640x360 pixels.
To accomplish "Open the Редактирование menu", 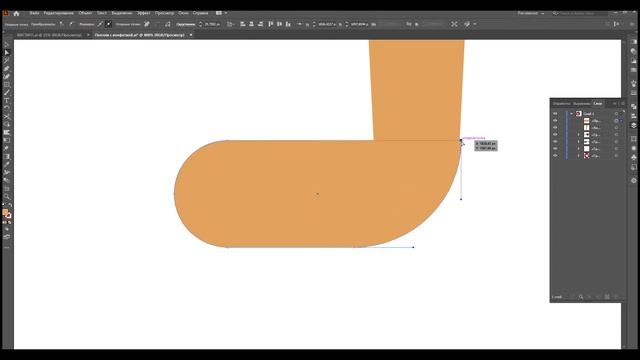I will tap(58, 13).
